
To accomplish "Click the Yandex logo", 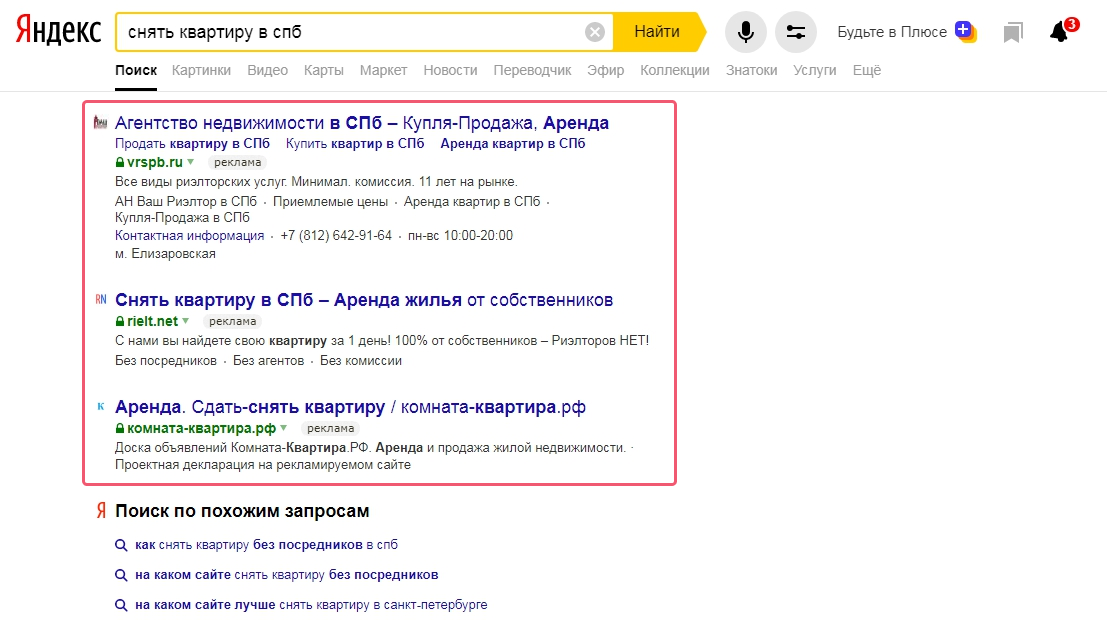I will (x=58, y=32).
